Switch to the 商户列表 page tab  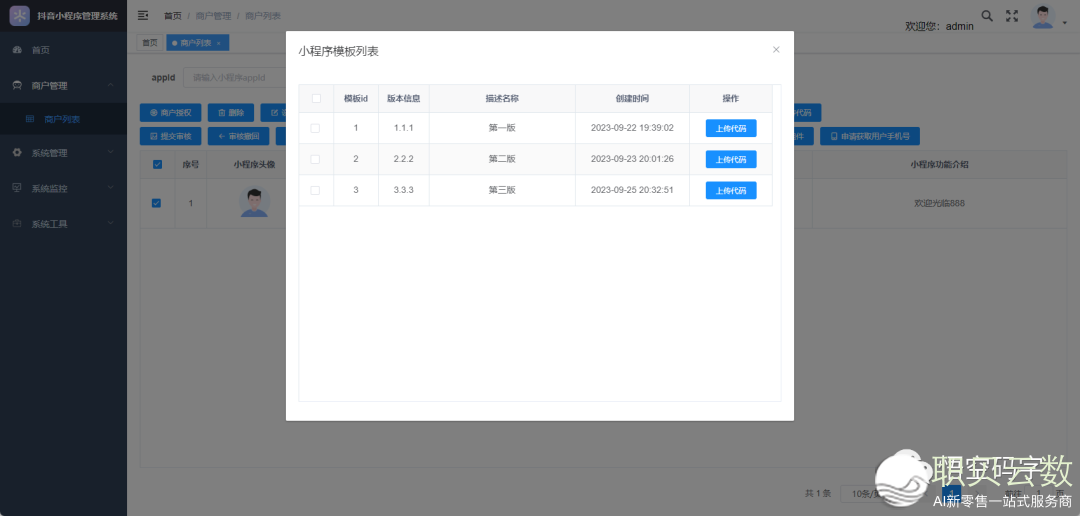(x=198, y=43)
